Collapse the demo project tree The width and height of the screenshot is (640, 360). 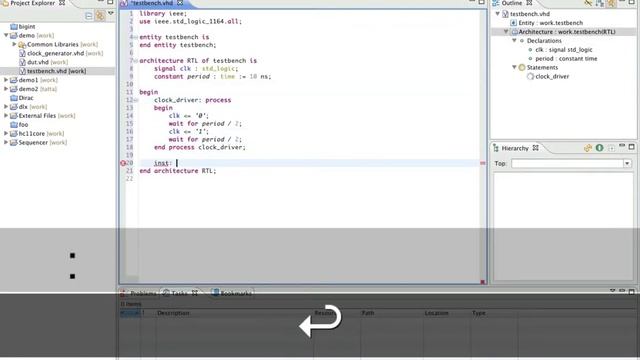coord(6,36)
